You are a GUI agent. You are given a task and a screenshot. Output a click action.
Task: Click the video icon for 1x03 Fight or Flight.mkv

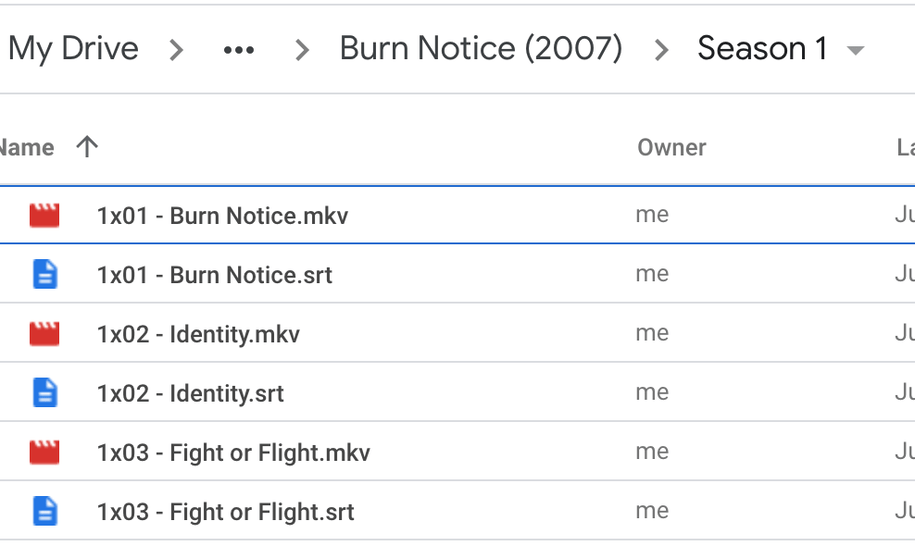[x=44, y=453]
